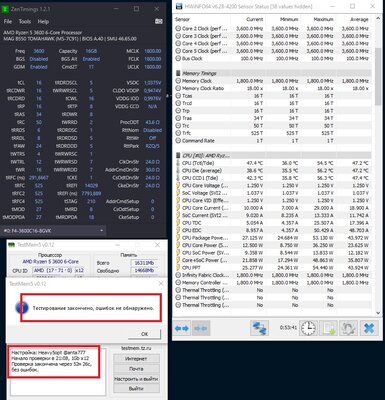Open the memory module F4-3600C16-8GVK dropdown
The image size is (385, 400).
coord(54,230)
